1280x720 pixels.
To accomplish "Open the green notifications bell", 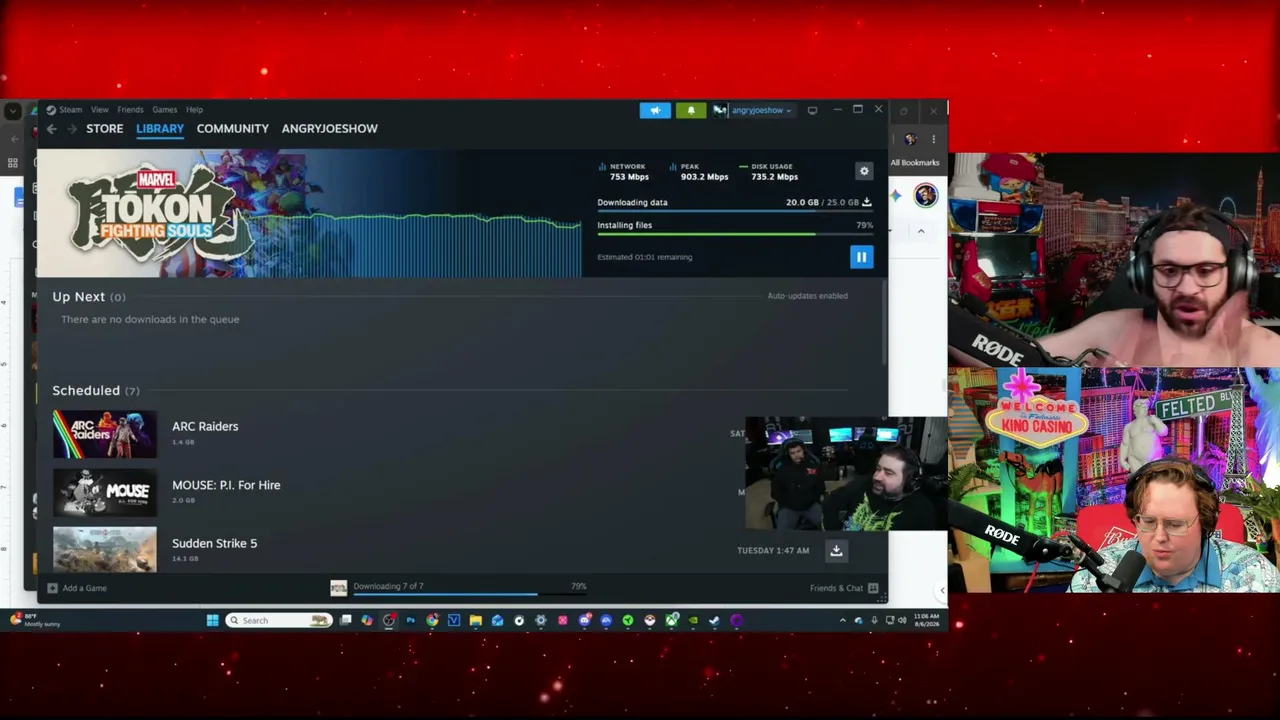I will pyautogui.click(x=690, y=110).
